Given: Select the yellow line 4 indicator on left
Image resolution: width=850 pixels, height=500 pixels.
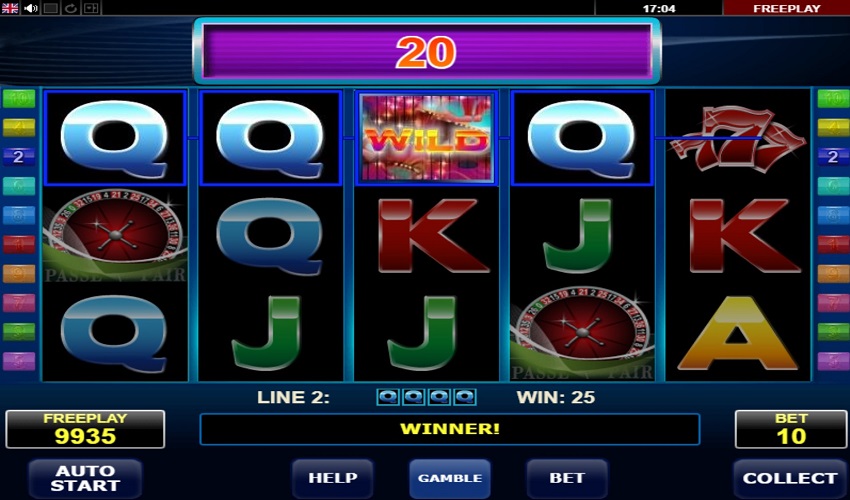Looking at the screenshot, I should [x=19, y=128].
